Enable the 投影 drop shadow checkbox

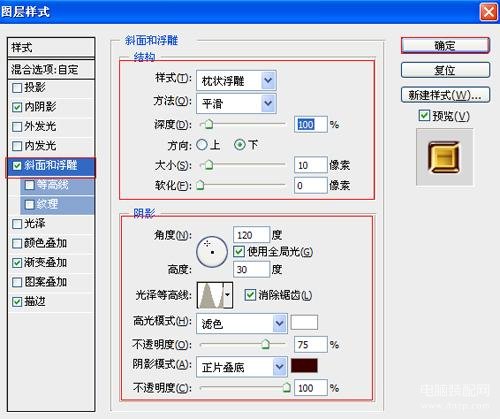(x=17, y=88)
